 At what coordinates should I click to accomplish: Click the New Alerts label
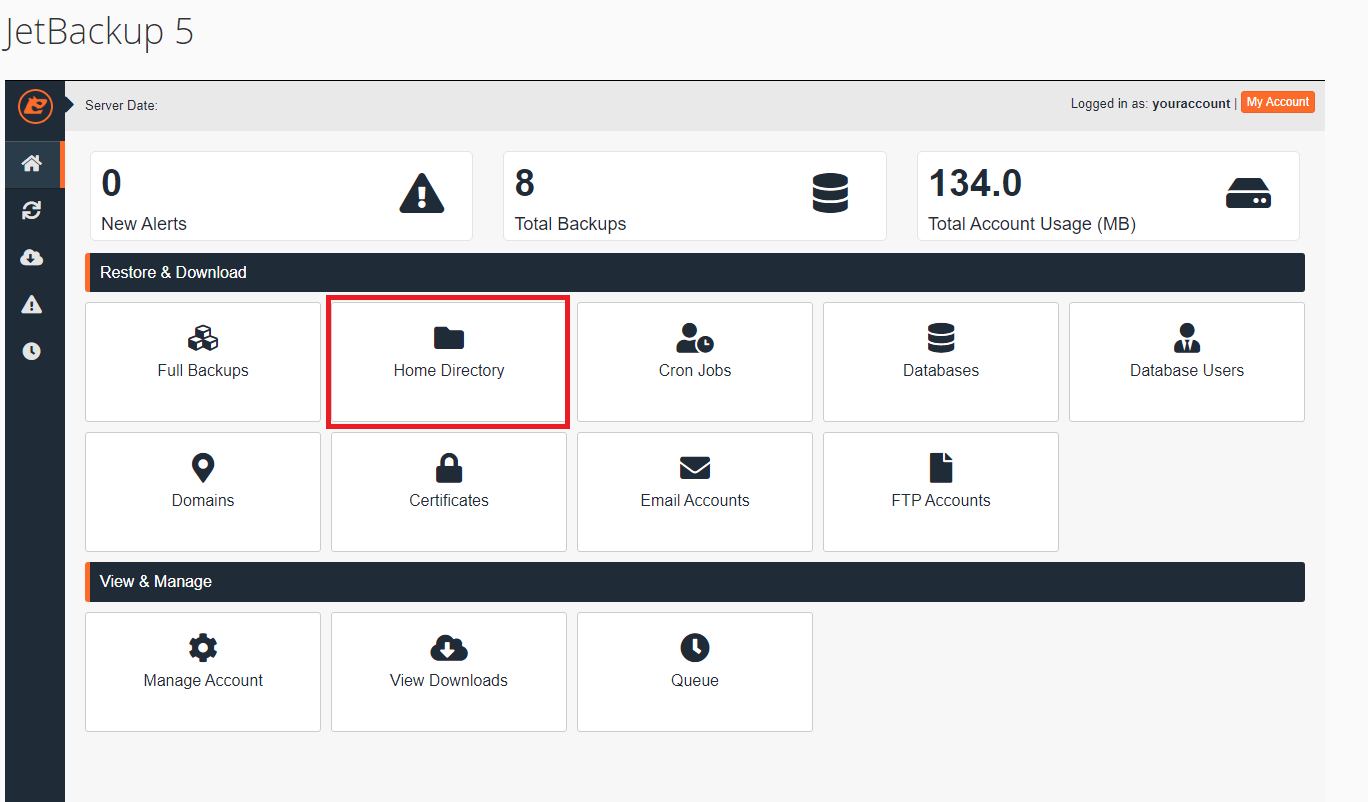point(144,224)
